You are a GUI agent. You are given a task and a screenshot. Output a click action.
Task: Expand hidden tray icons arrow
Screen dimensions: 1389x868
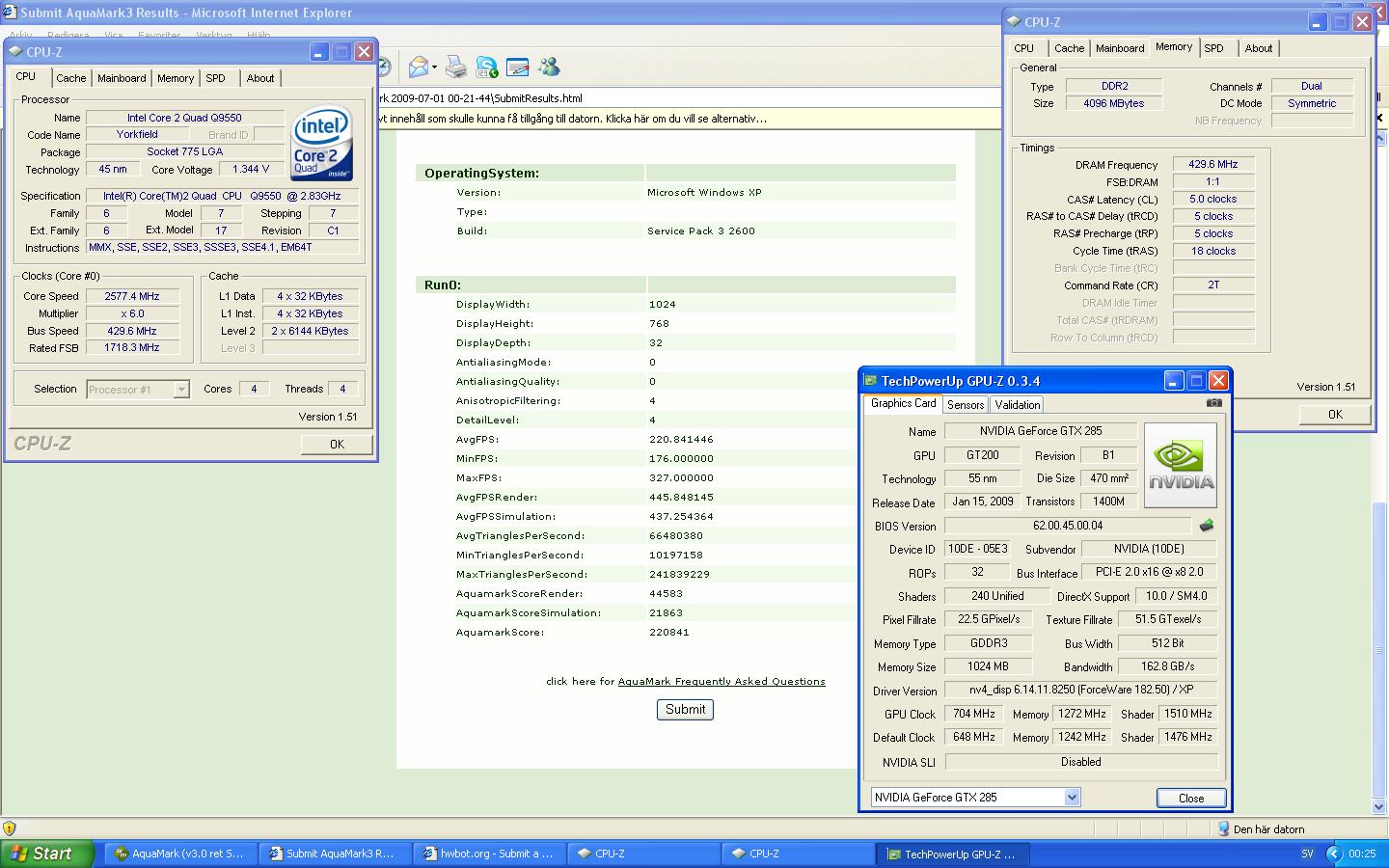click(x=1335, y=854)
